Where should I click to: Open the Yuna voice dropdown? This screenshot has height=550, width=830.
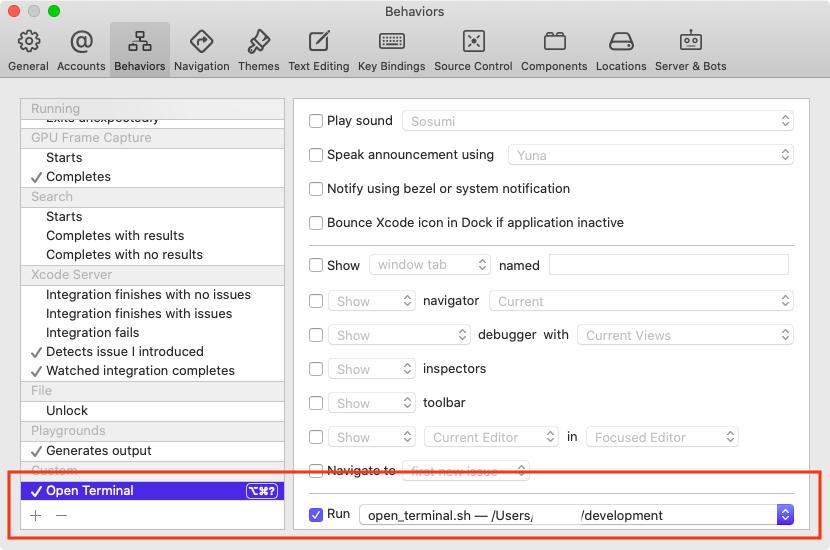[651, 155]
